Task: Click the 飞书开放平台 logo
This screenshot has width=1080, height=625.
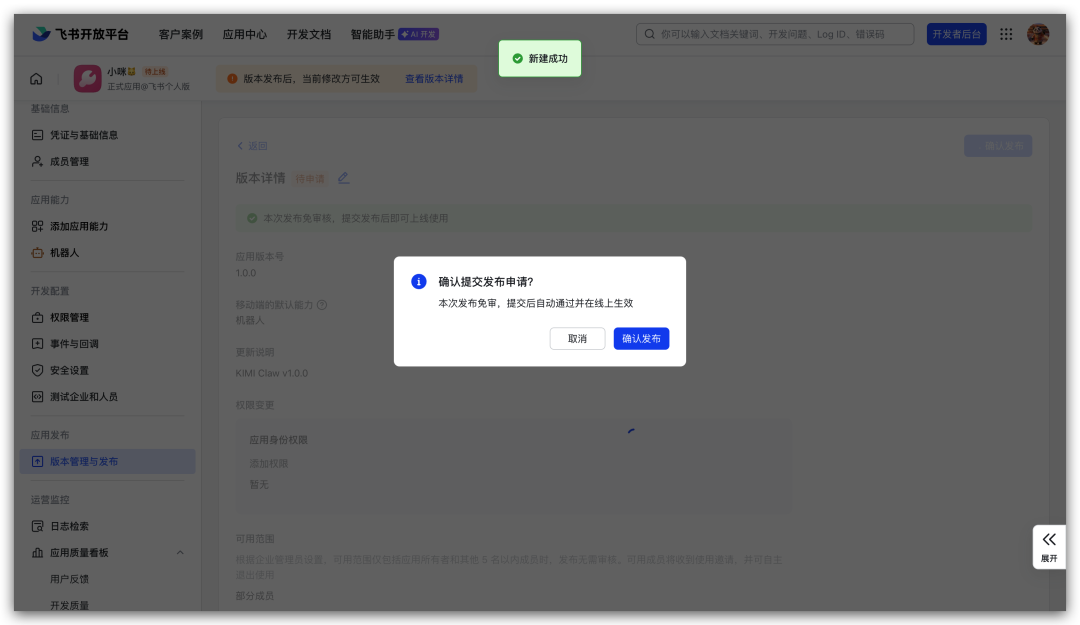Action: (80, 34)
